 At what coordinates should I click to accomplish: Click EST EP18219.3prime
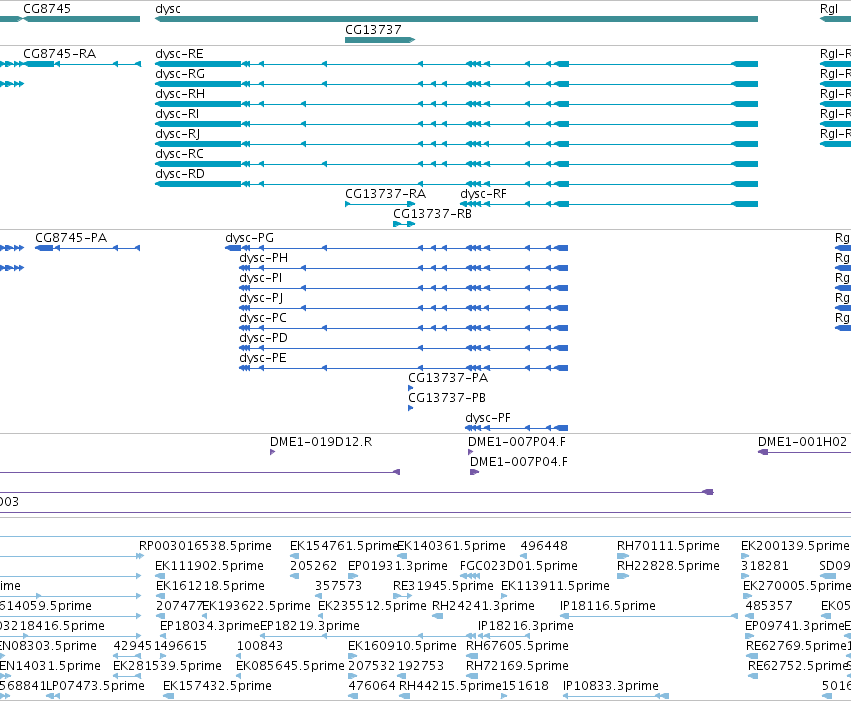(x=369, y=636)
